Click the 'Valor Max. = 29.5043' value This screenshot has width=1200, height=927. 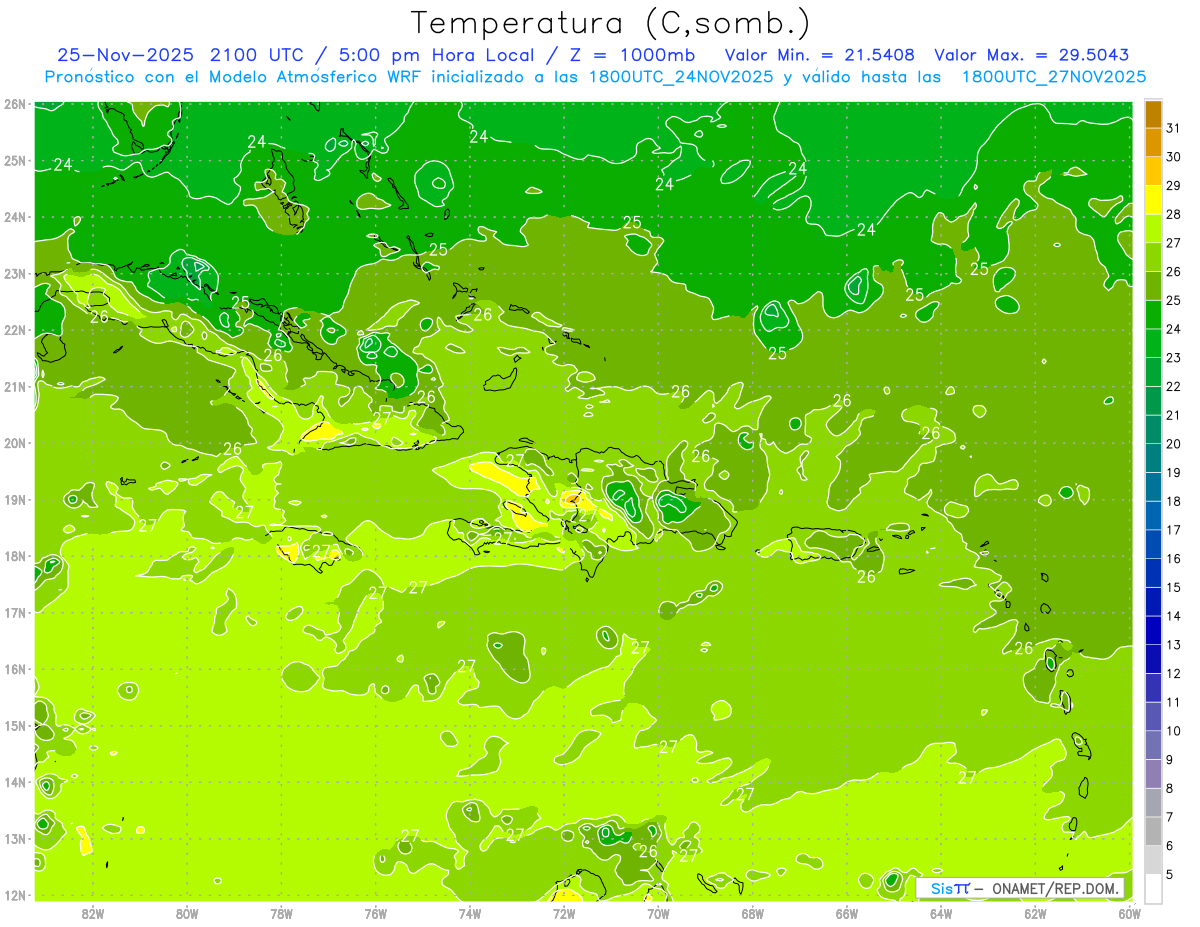1032,55
